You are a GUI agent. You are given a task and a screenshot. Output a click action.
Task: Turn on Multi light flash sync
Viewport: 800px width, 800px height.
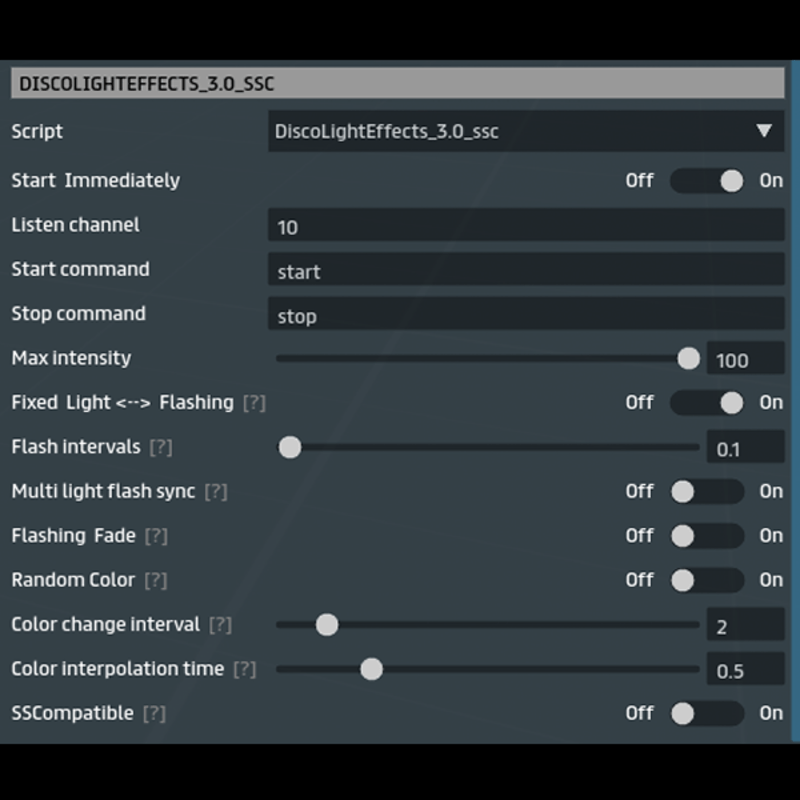pyautogui.click(x=706, y=491)
